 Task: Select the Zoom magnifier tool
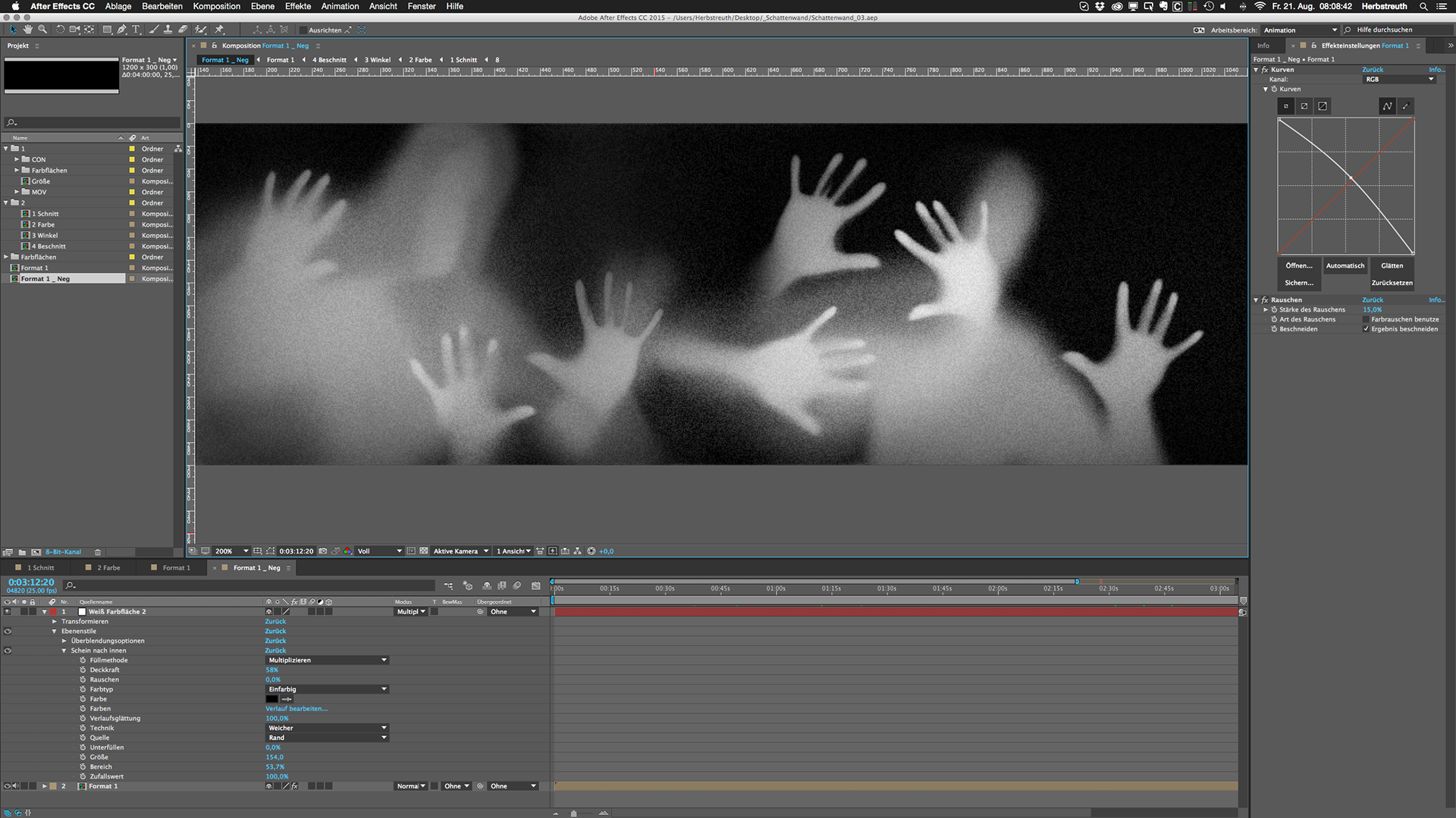click(42, 30)
